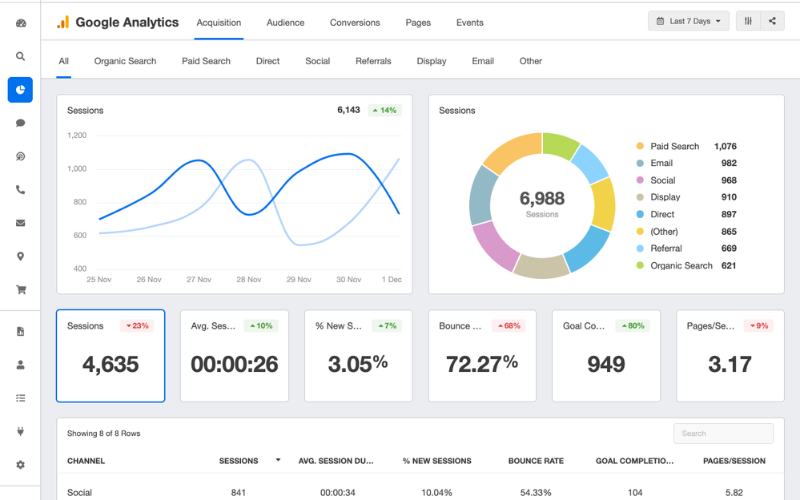
Task: Click the table Search input field
Action: point(723,433)
